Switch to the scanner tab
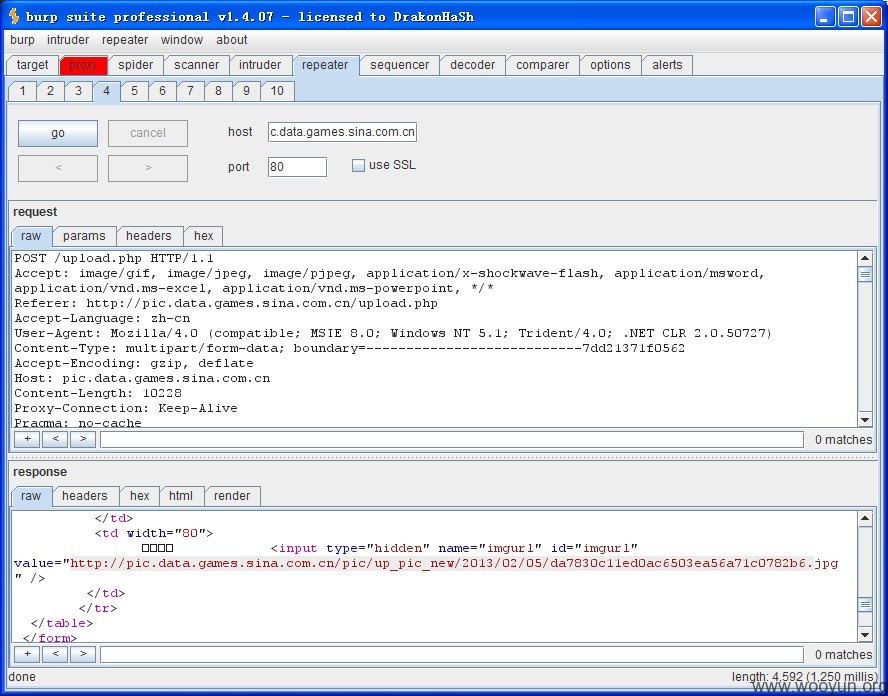The height and width of the screenshot is (696, 888). [x=197, y=65]
